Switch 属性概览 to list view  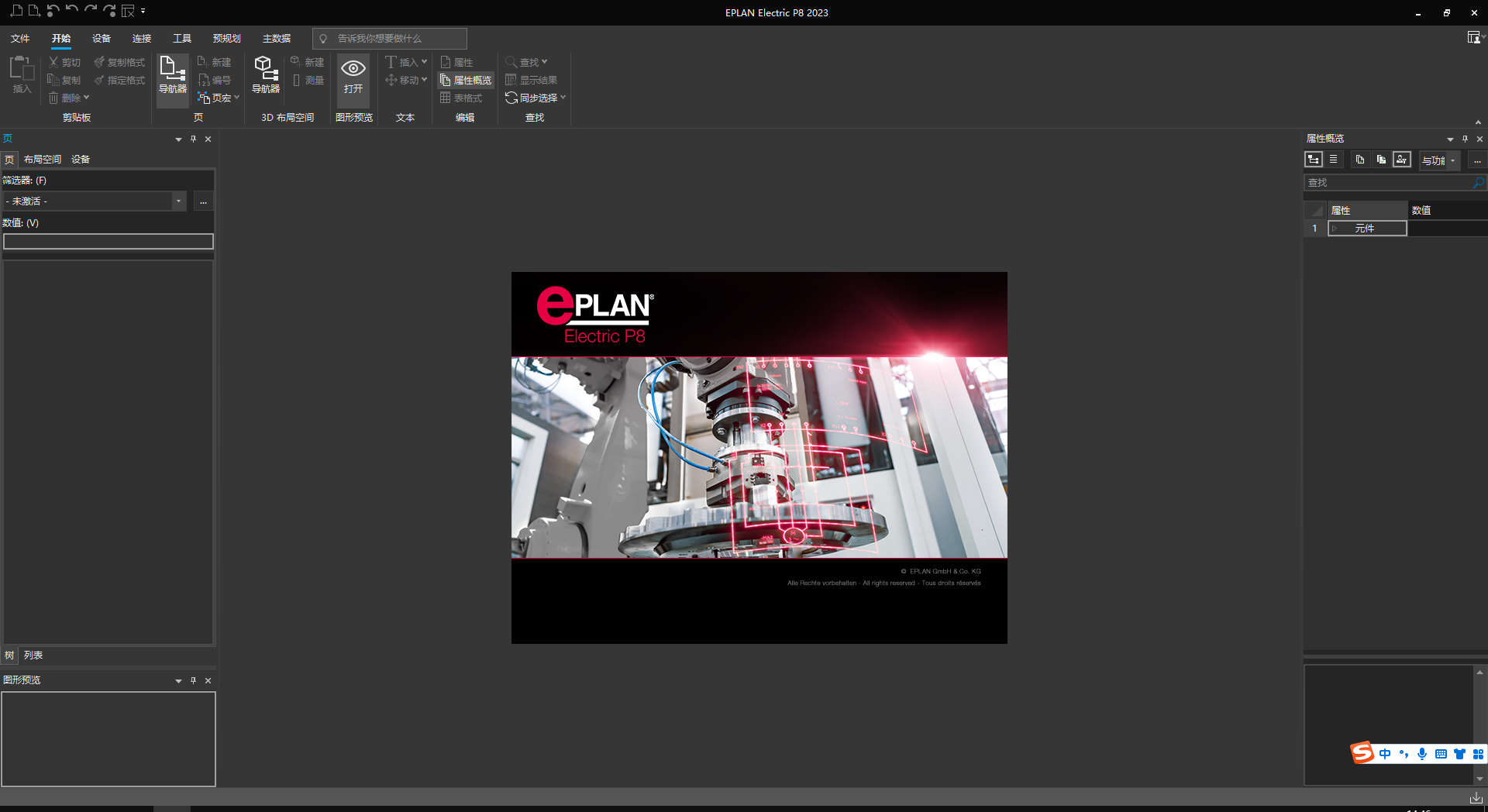click(1334, 160)
